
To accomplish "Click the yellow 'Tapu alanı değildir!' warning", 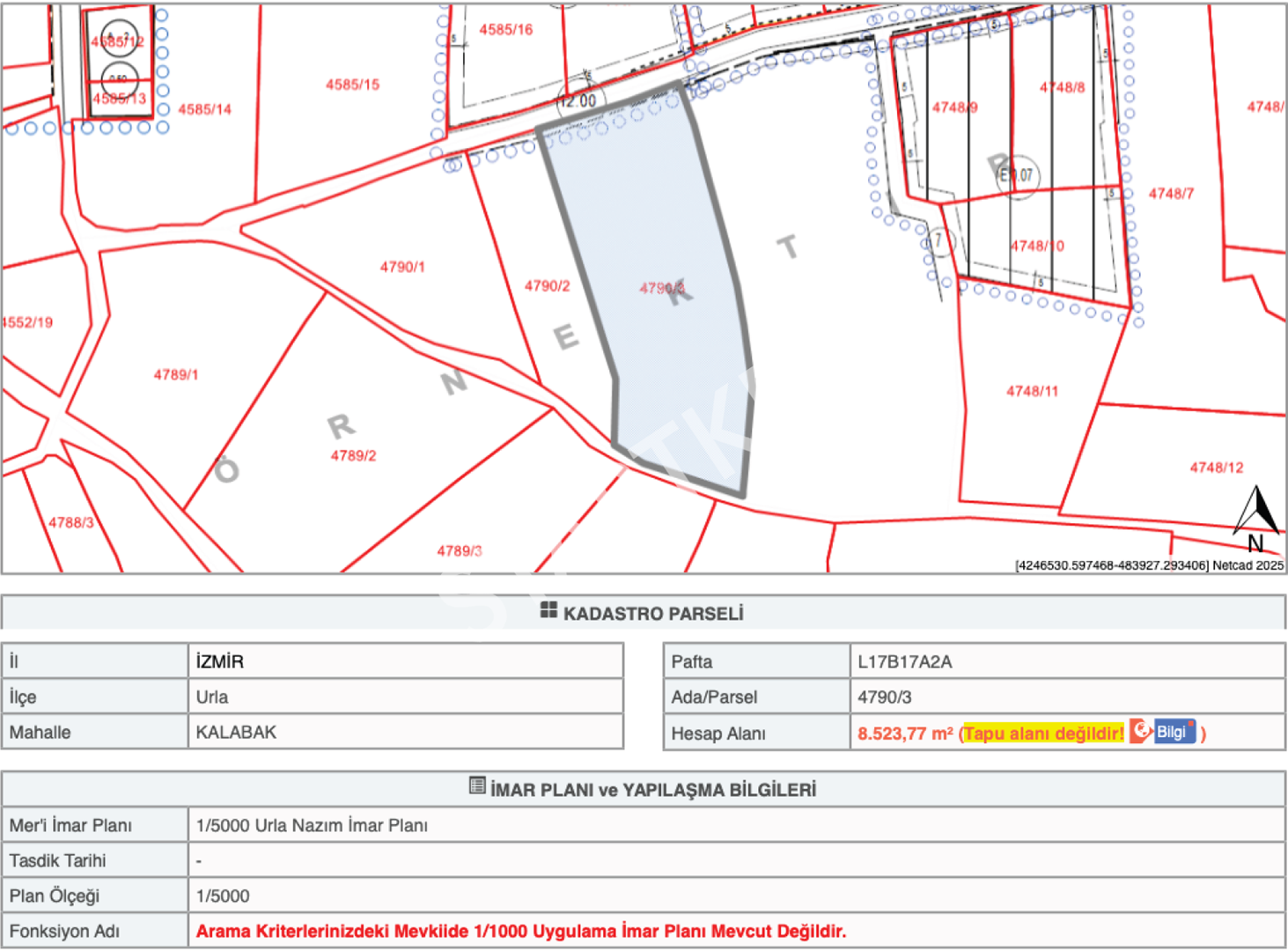I will point(1043,733).
